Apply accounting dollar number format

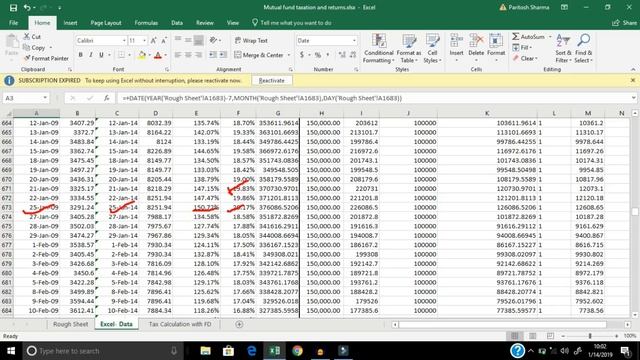[x=302, y=55]
